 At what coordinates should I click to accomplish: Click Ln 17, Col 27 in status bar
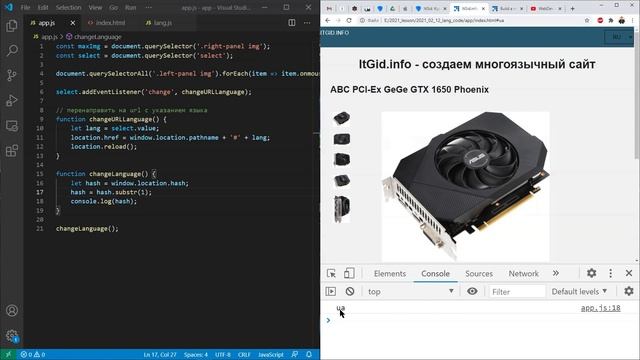click(x=160, y=355)
